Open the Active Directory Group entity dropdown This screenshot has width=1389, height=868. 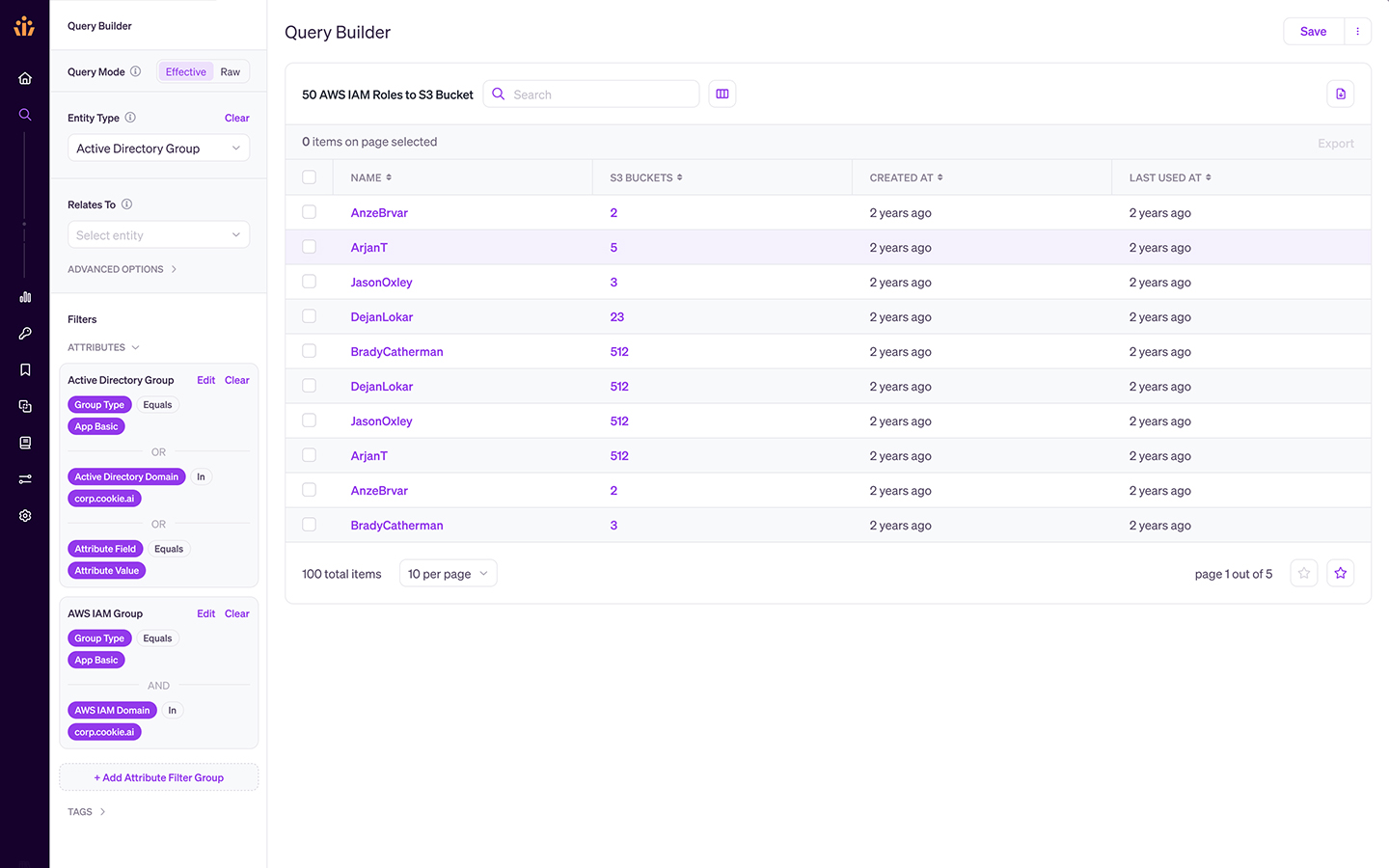159,149
